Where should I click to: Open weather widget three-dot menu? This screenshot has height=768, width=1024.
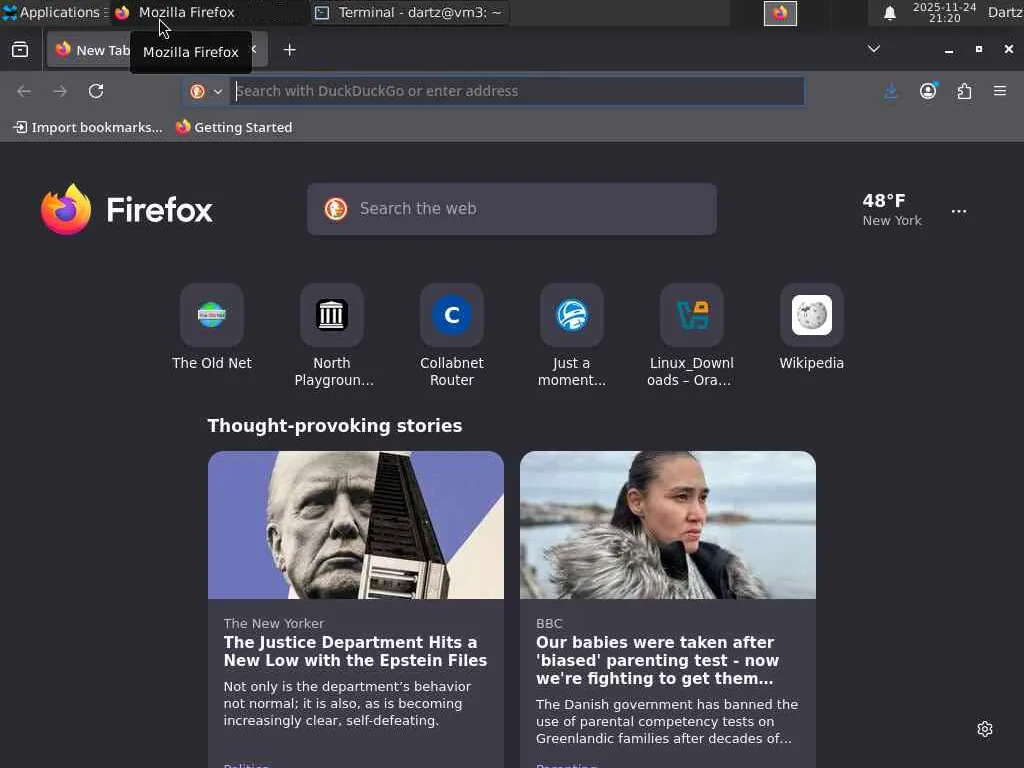pyautogui.click(x=959, y=211)
